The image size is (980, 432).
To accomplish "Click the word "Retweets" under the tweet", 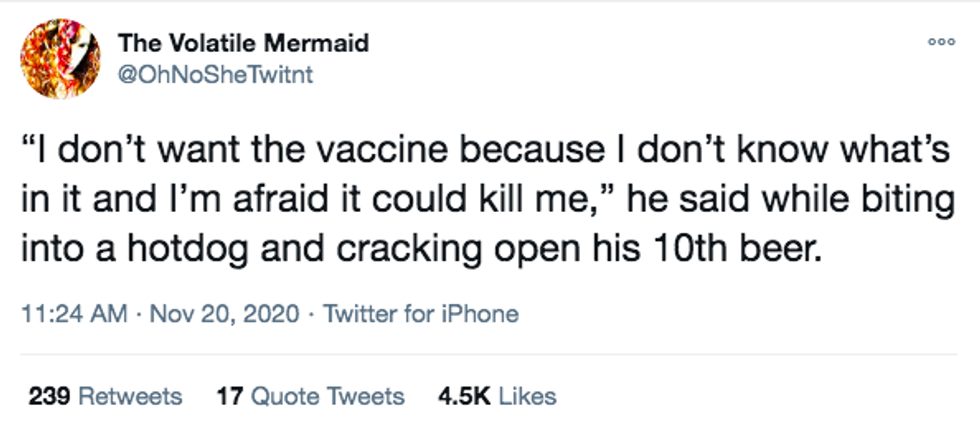I will coord(130,396).
